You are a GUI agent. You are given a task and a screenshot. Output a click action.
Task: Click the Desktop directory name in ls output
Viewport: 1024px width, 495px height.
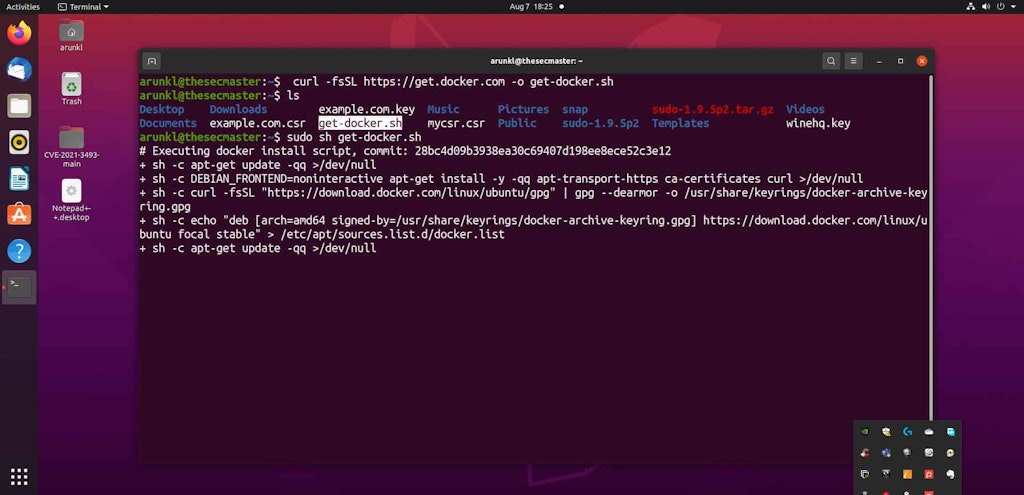pyautogui.click(x=161, y=110)
